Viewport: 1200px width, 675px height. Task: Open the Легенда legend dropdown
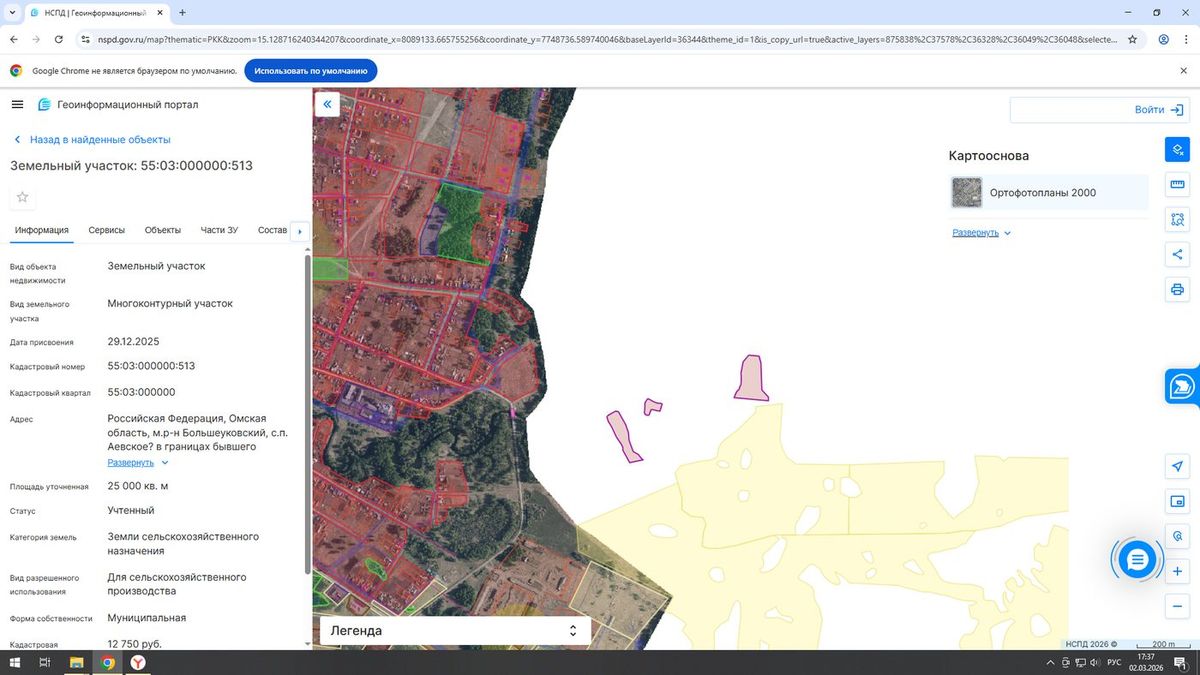click(455, 631)
